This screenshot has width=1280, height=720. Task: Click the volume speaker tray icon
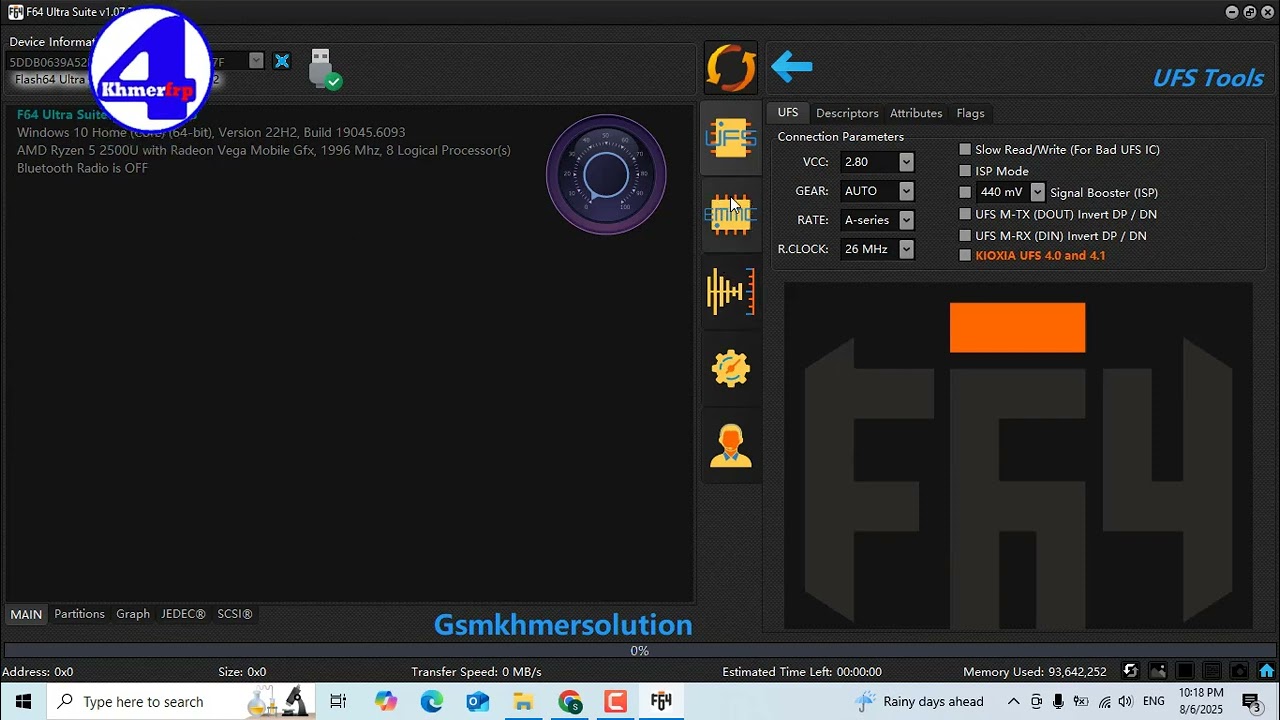[1126, 702]
